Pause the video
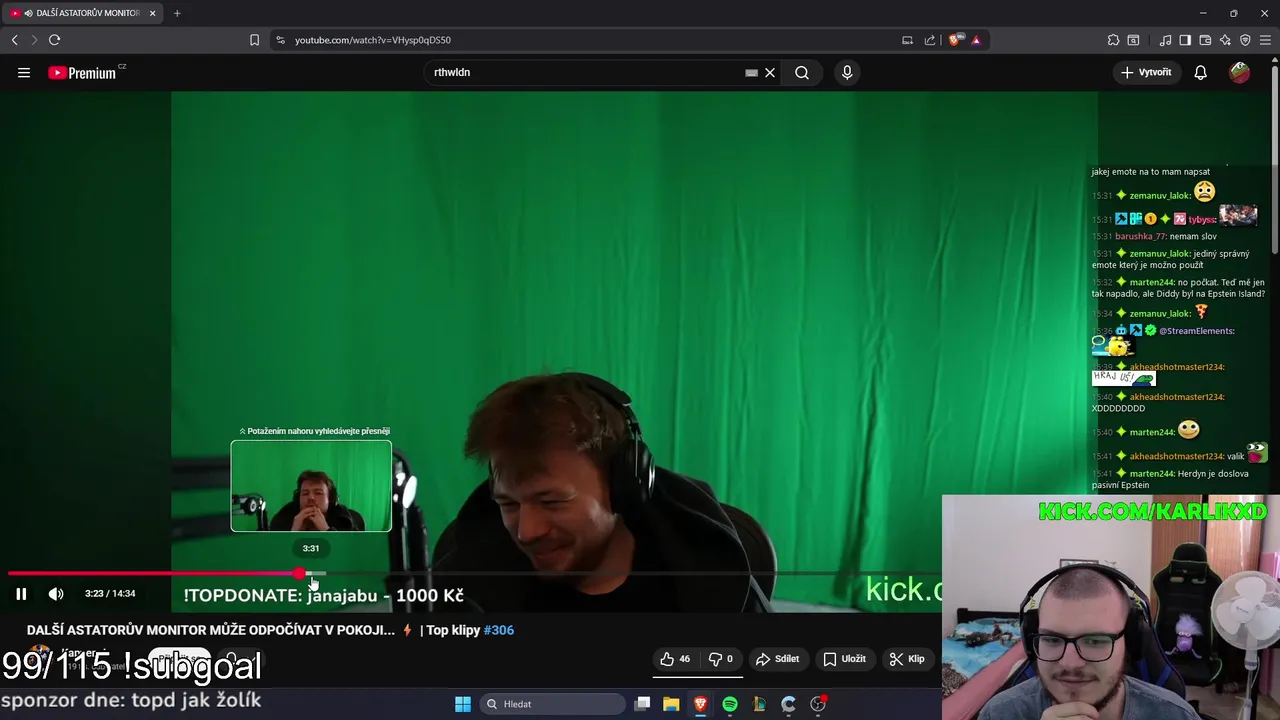 click(21, 594)
